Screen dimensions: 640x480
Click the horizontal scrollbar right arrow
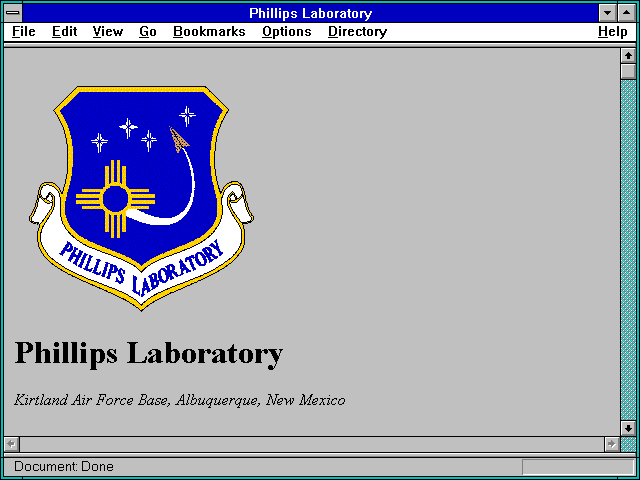tap(612, 444)
